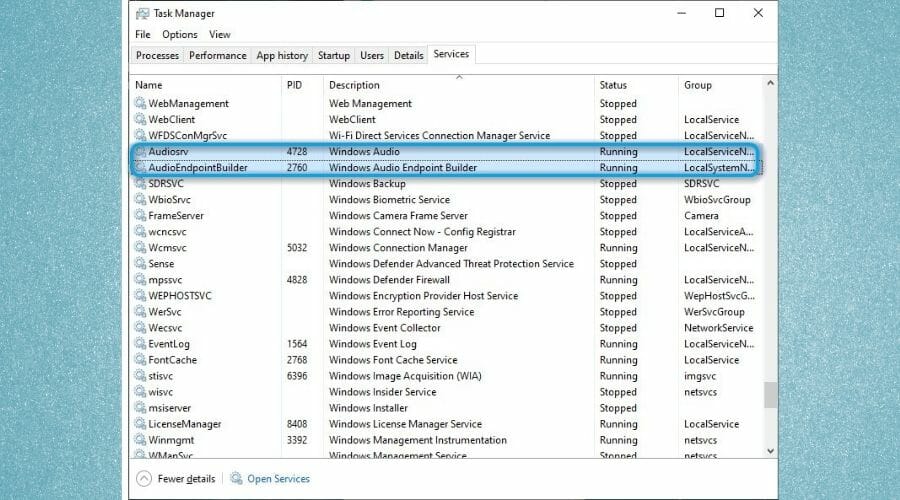Click PID 5032 cell
This screenshot has height=500, width=900.
pyautogui.click(x=297, y=248)
